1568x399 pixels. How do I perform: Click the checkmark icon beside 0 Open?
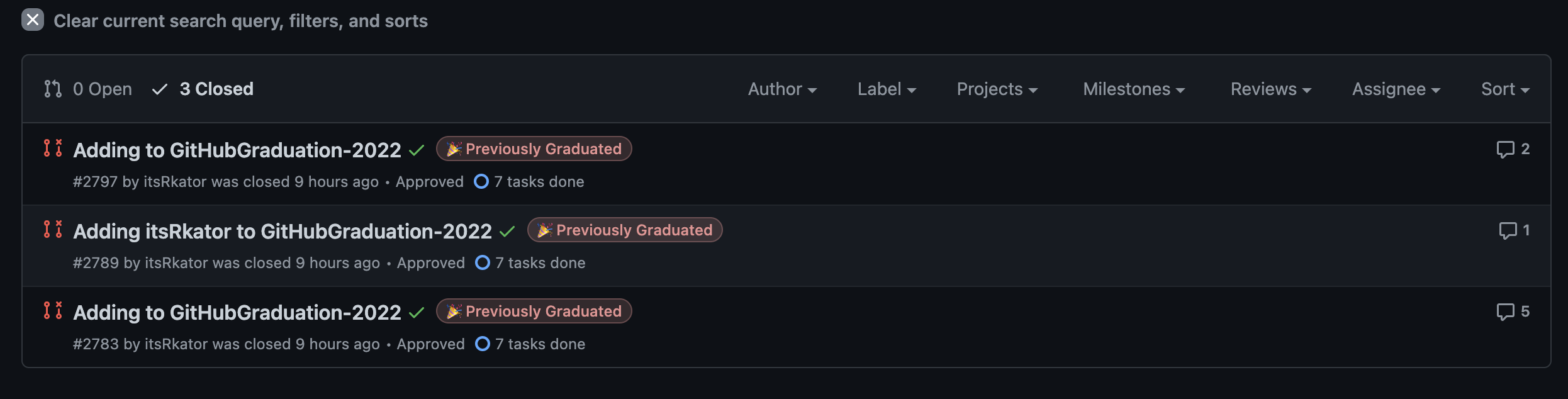coord(159,89)
